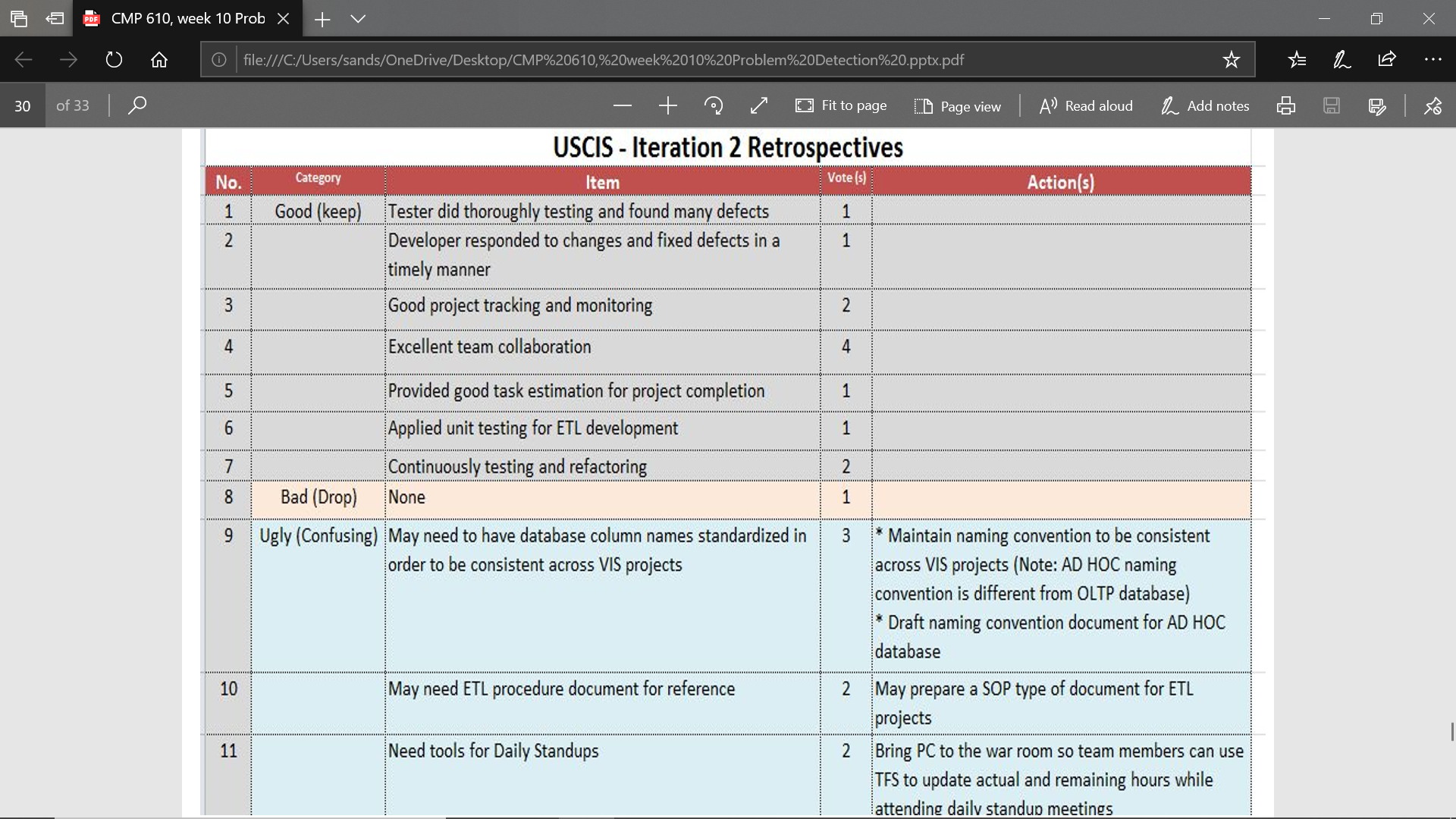Go forward to next page
This screenshot has height=819, width=1456.
point(68,59)
